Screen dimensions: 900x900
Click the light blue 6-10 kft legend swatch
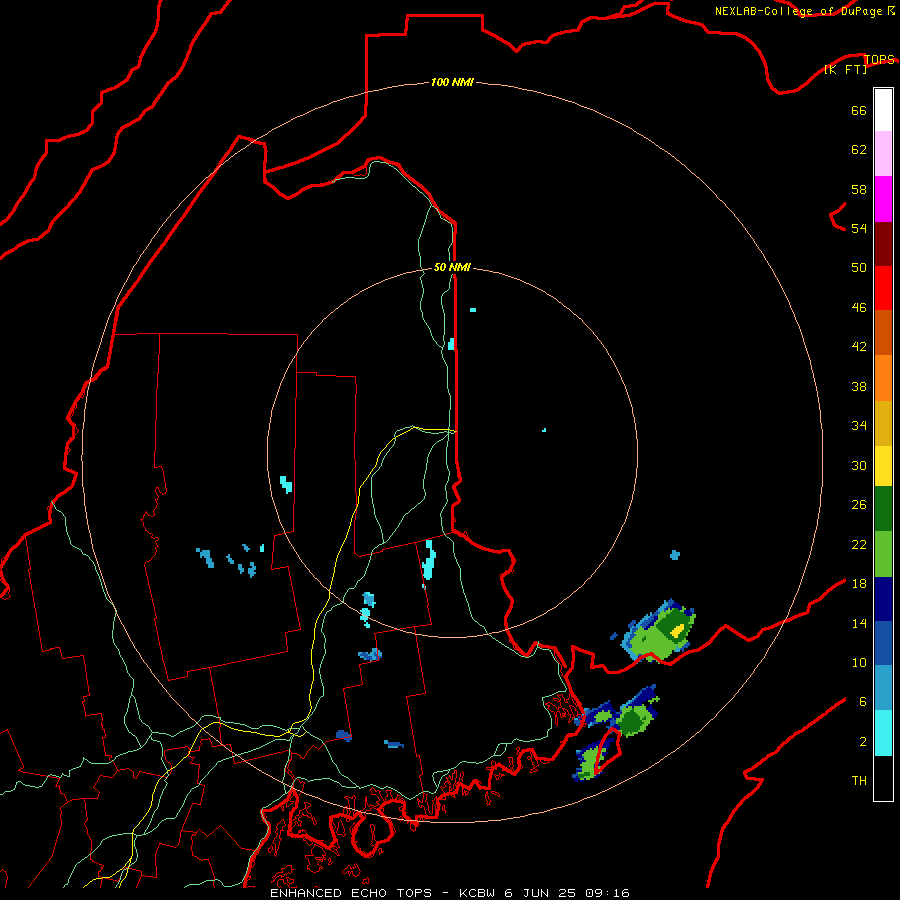coord(883,688)
